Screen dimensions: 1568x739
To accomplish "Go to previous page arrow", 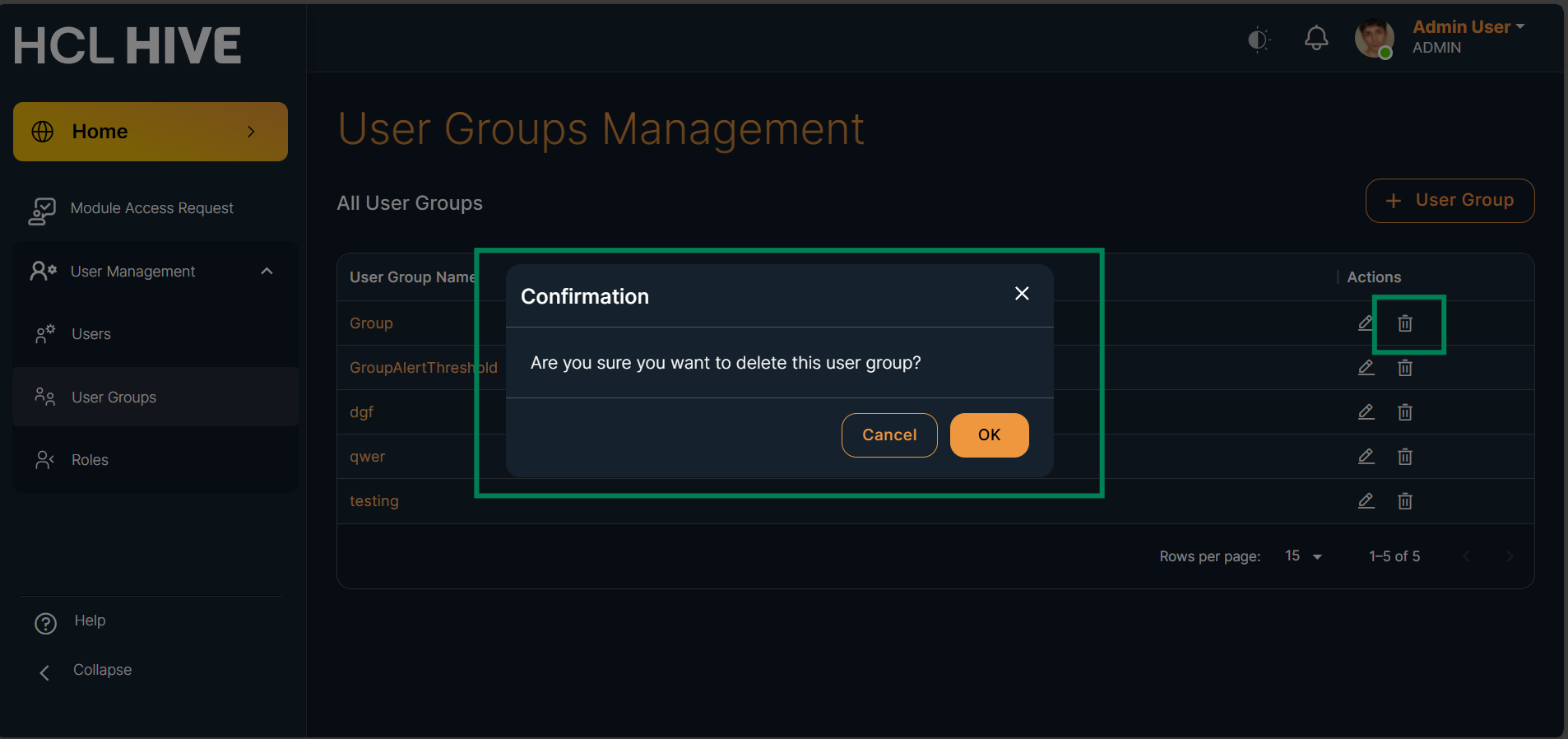I will coord(1466,556).
